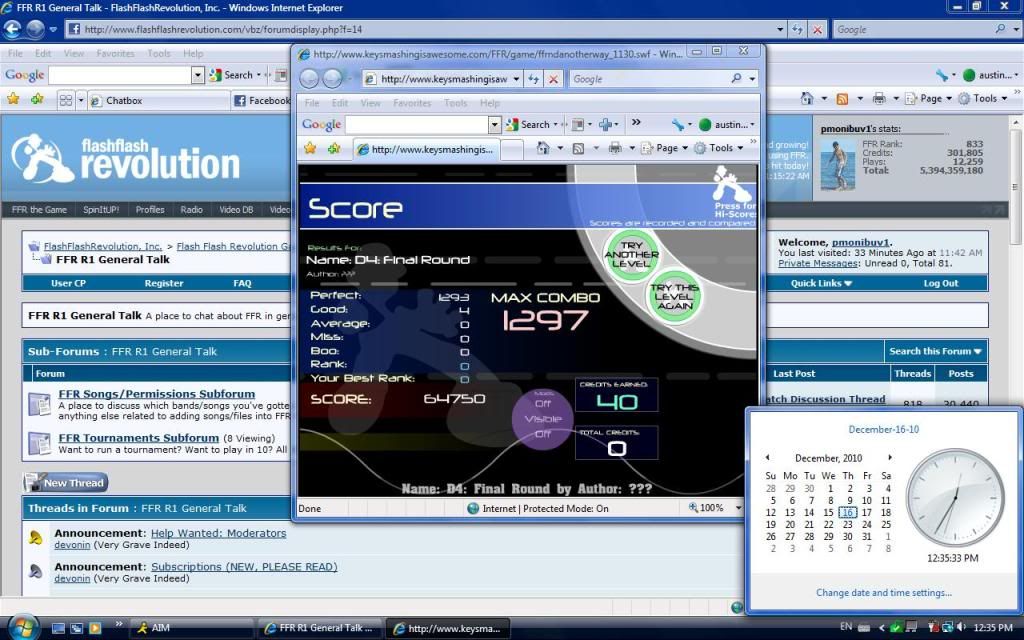The image size is (1024, 640).
Task: Open Quick Tabs grid icon
Action: point(65,100)
